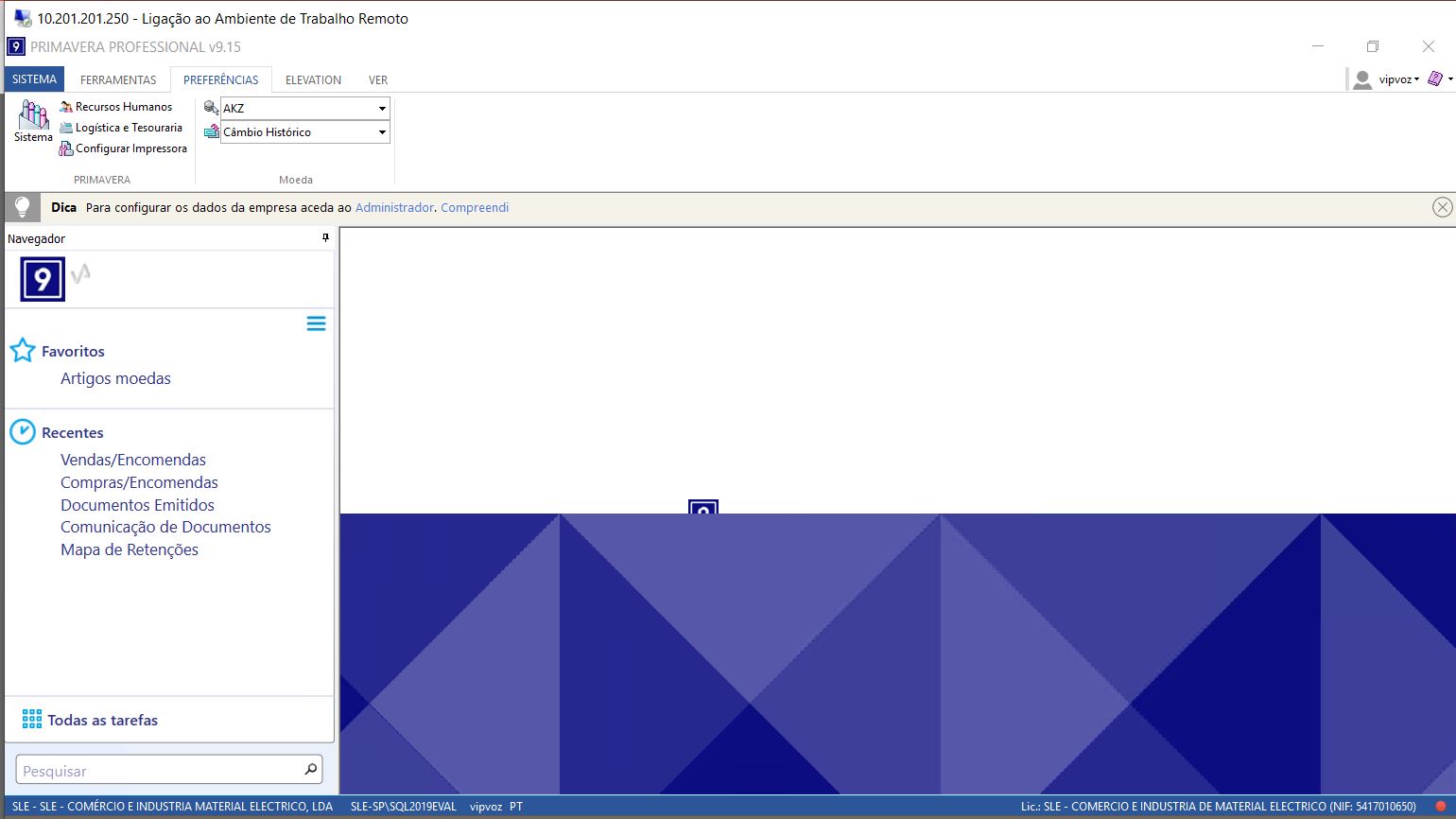Expand the AKZ currency dropdown
Screen dimensions: 1456x819
click(382, 109)
